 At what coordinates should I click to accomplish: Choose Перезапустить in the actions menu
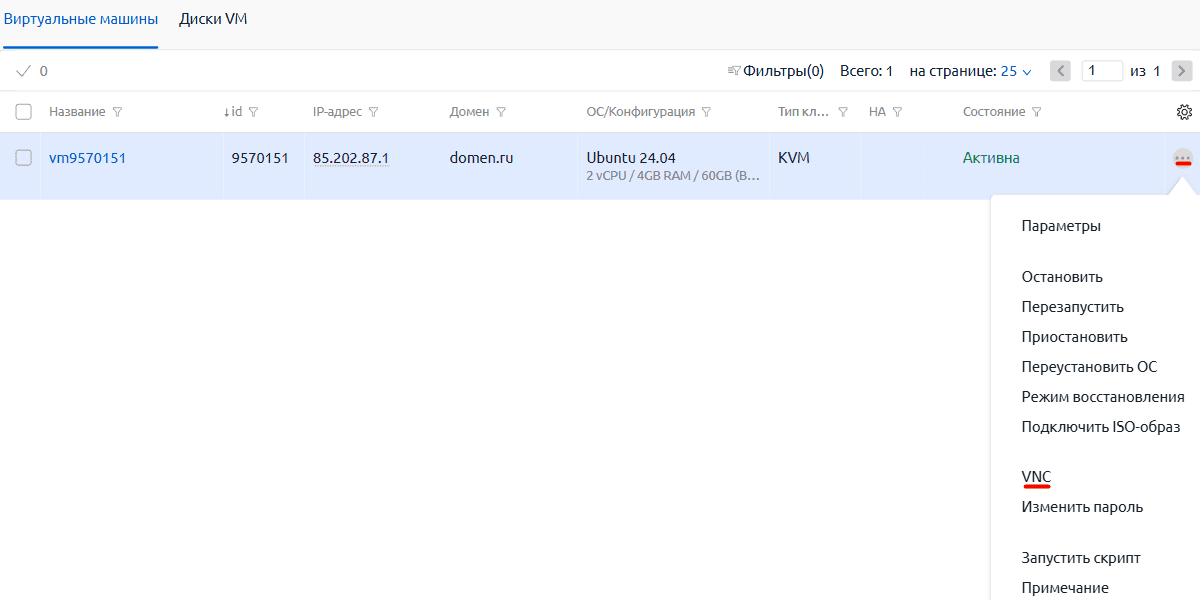1072,307
